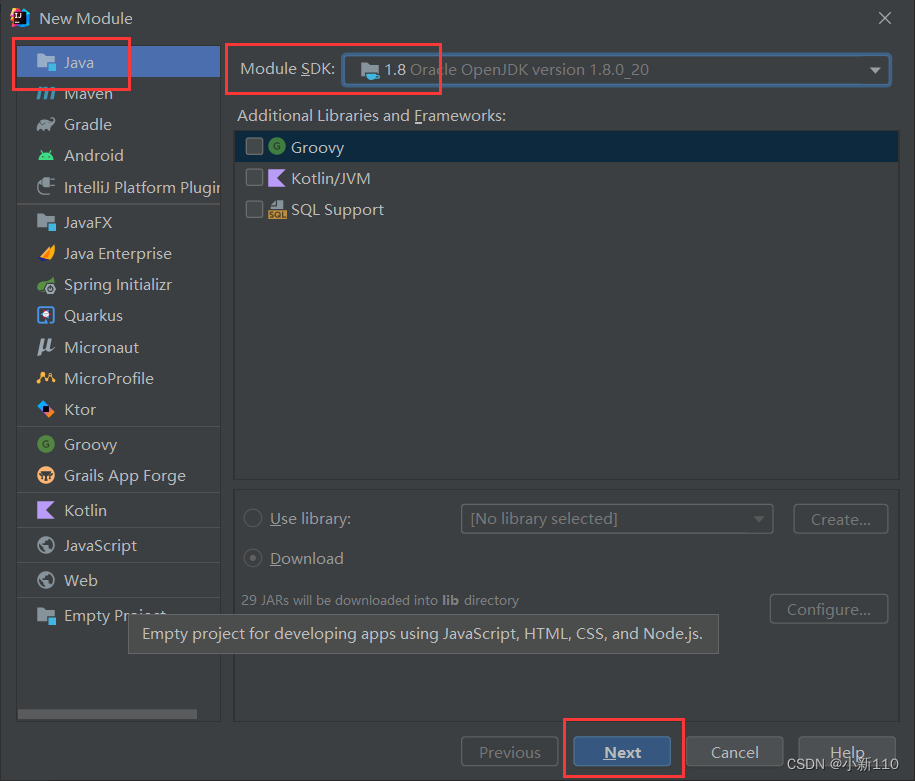The image size is (915, 781).
Task: Select Quarkus module type
Action: 118,316
